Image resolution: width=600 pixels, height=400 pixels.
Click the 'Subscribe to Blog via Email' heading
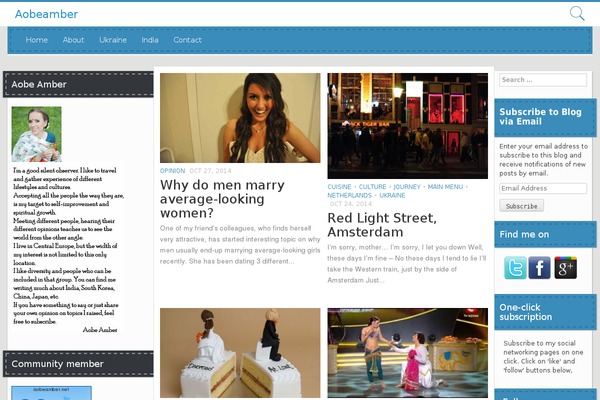pyautogui.click(x=540, y=117)
